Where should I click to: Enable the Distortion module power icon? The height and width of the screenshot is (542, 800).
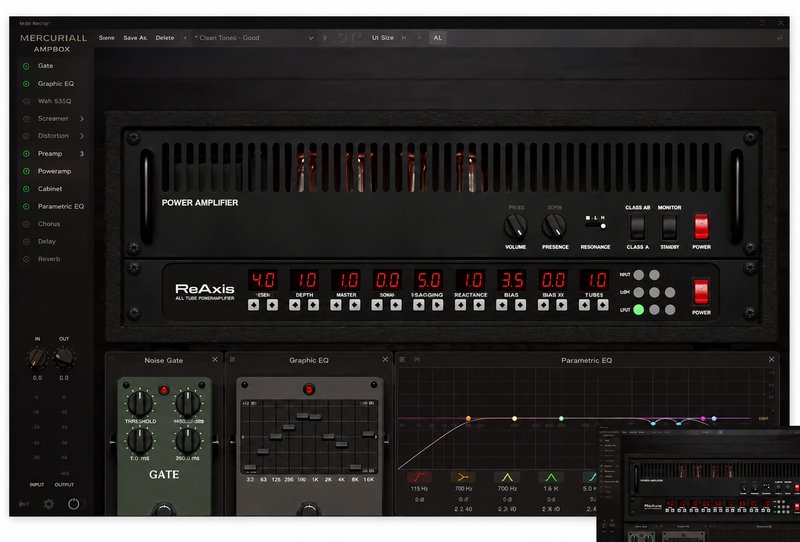[26, 136]
